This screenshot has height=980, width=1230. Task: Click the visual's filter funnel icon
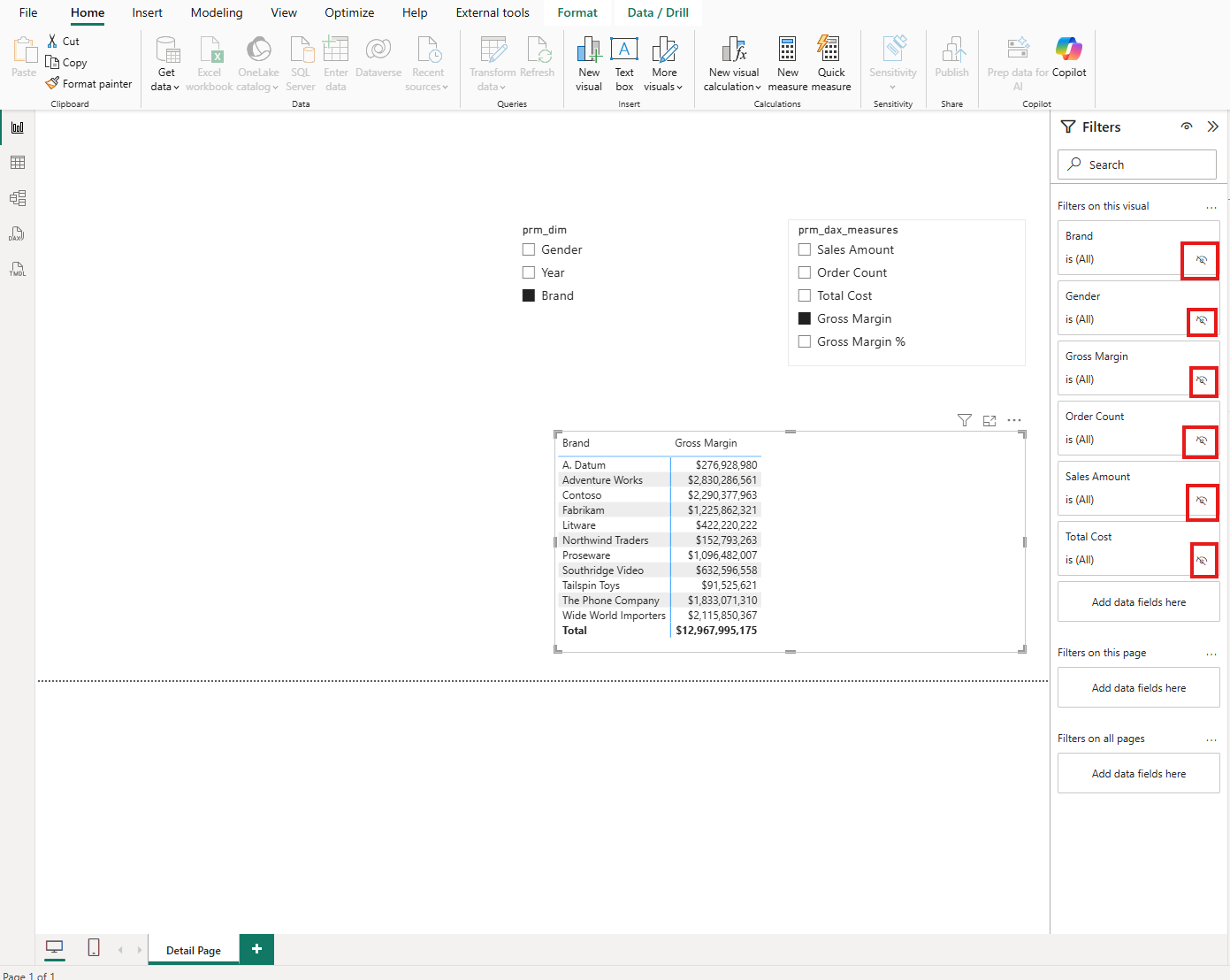tap(965, 420)
